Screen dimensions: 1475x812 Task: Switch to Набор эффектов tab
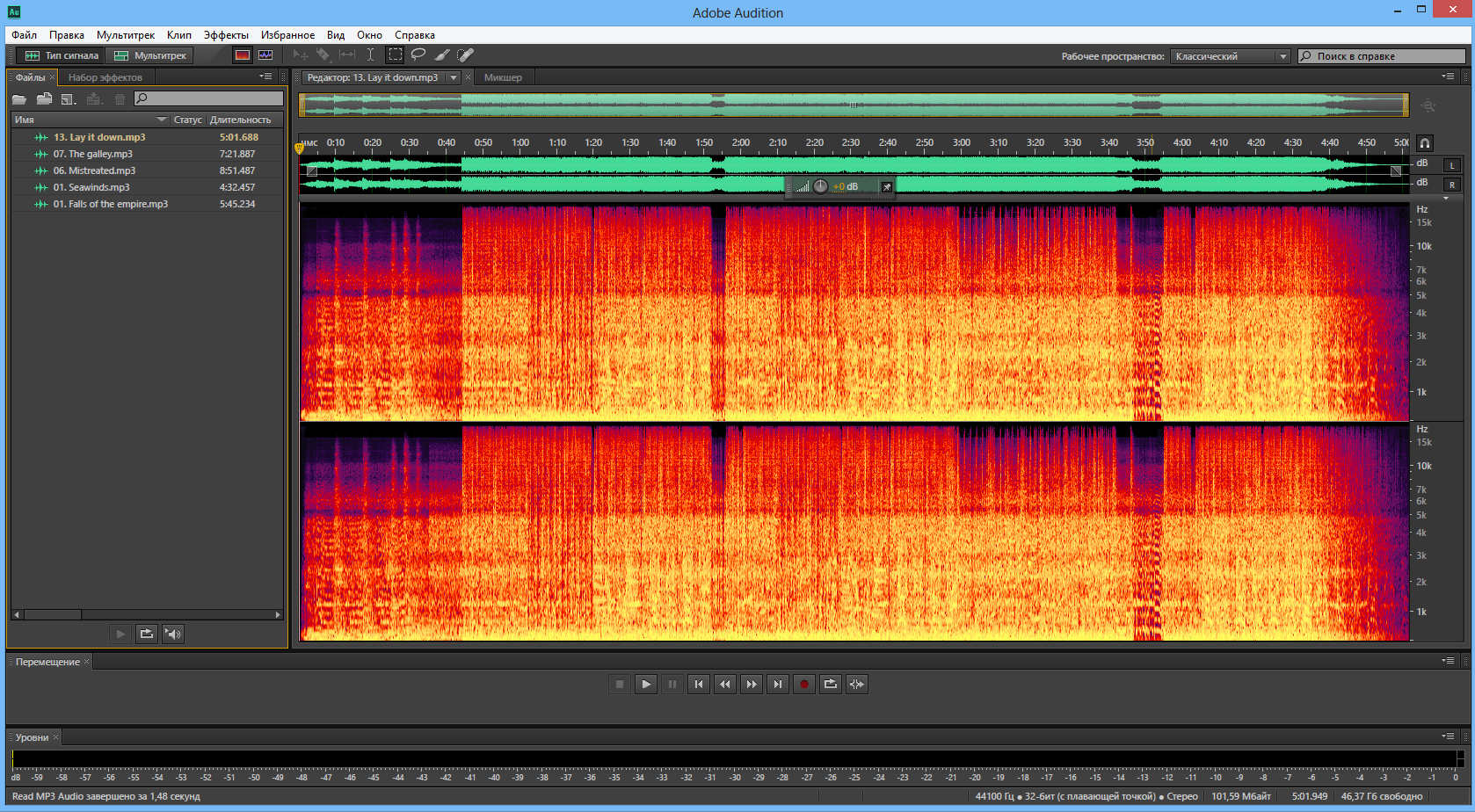[105, 77]
